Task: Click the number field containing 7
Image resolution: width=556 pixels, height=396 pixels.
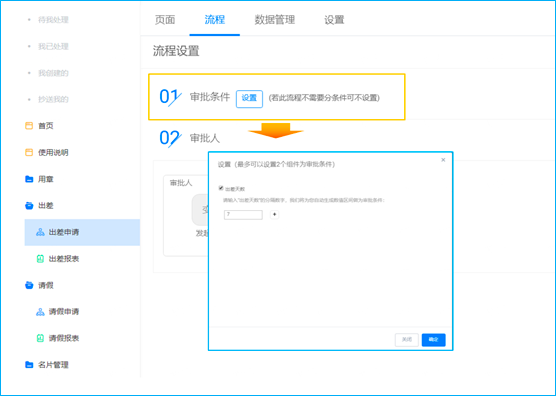Action: 243,215
